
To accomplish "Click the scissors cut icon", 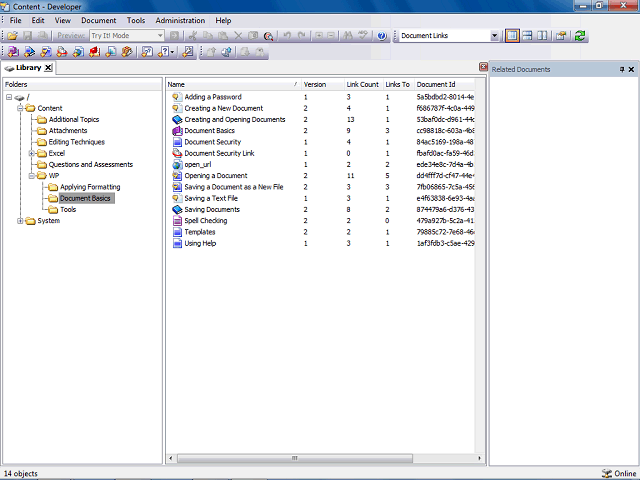I will tap(193, 36).
